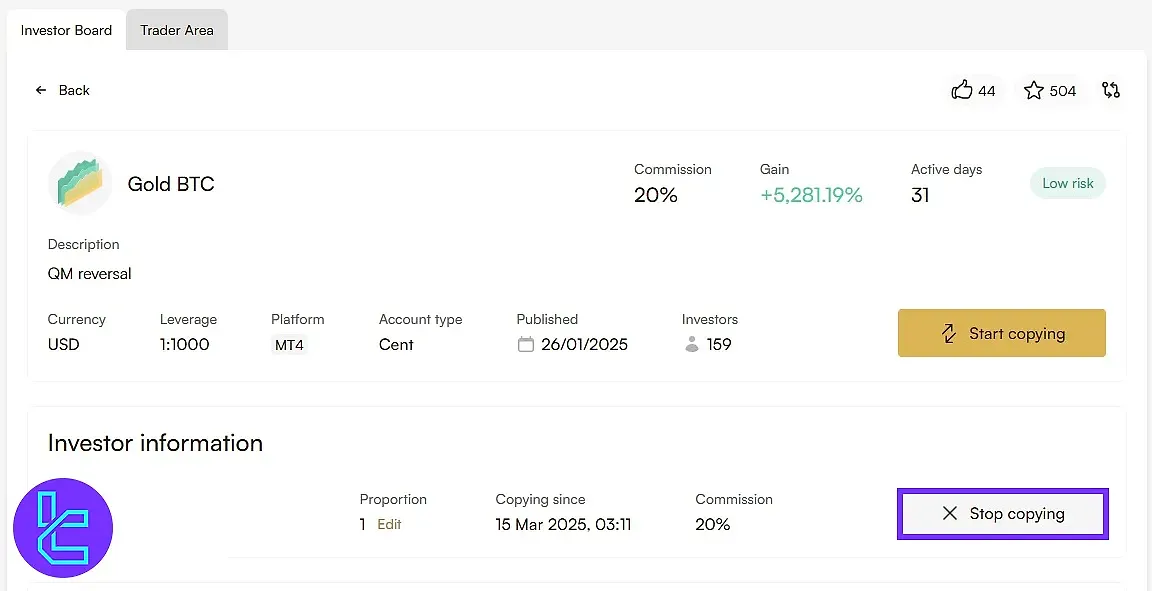Click the calendar icon beside the Published date
Screen dimensions: 1152x591
pyautogui.click(x=525, y=344)
